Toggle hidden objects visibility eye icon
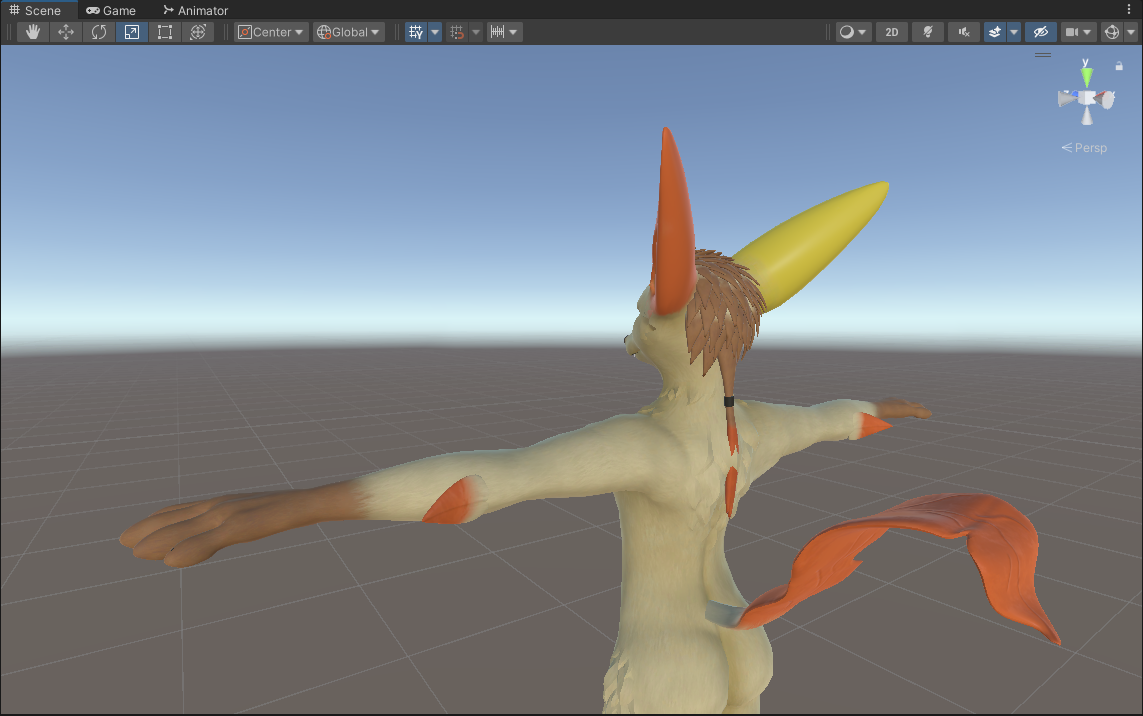Image resolution: width=1143 pixels, height=716 pixels. pos(1041,32)
